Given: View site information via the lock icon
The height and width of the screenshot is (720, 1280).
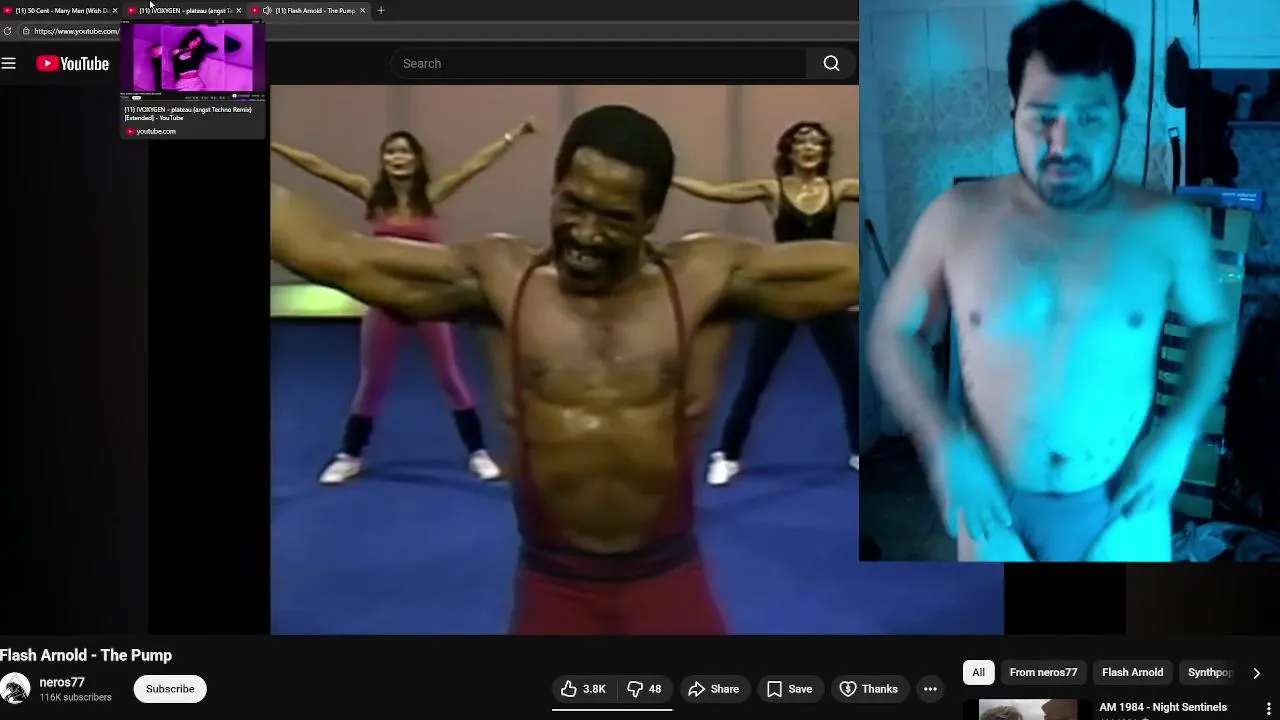Looking at the screenshot, I should click(x=26, y=31).
